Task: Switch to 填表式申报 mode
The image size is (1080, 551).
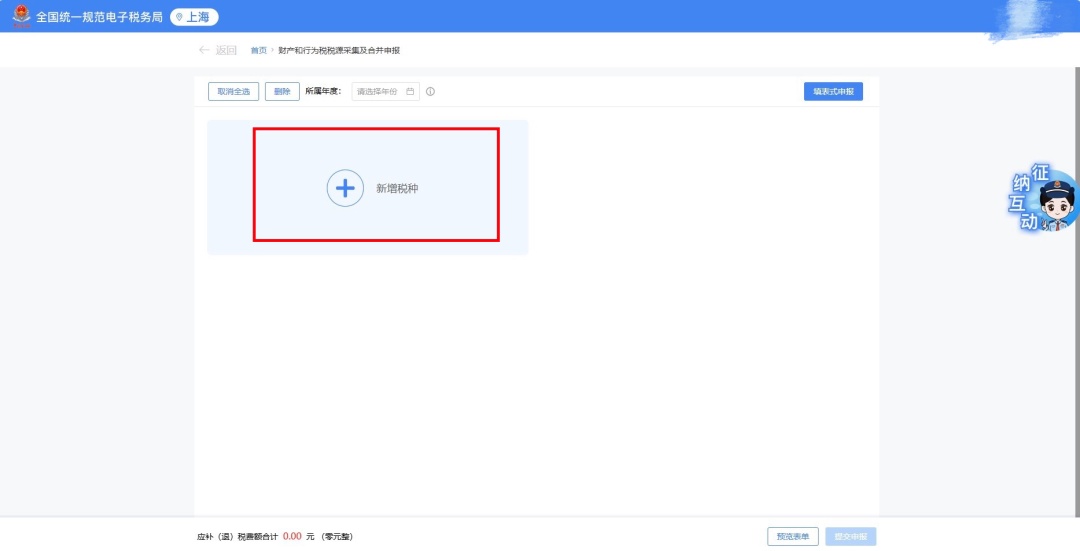Action: point(833,91)
